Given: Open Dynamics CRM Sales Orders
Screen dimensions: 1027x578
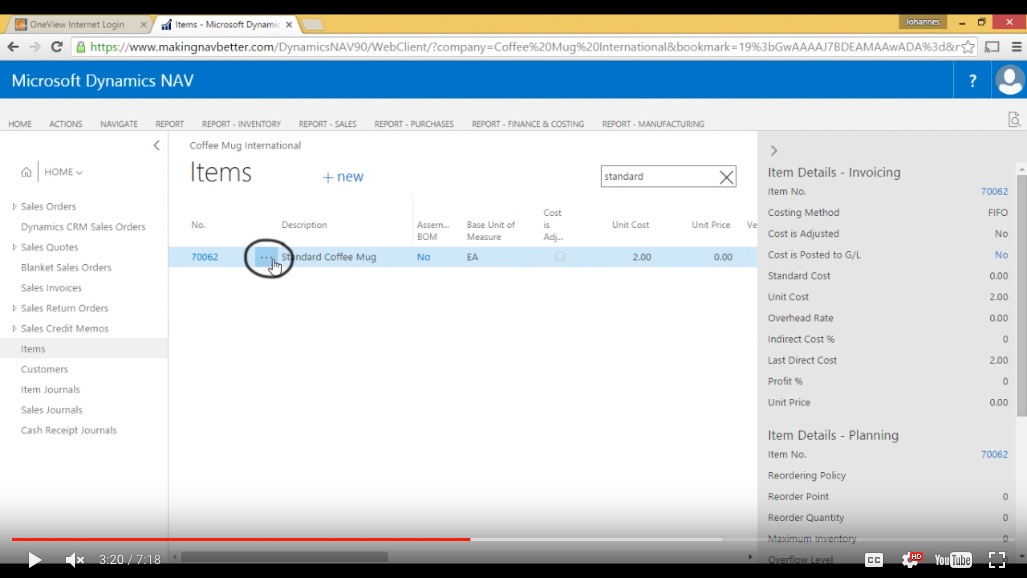Looking at the screenshot, I should point(83,227).
